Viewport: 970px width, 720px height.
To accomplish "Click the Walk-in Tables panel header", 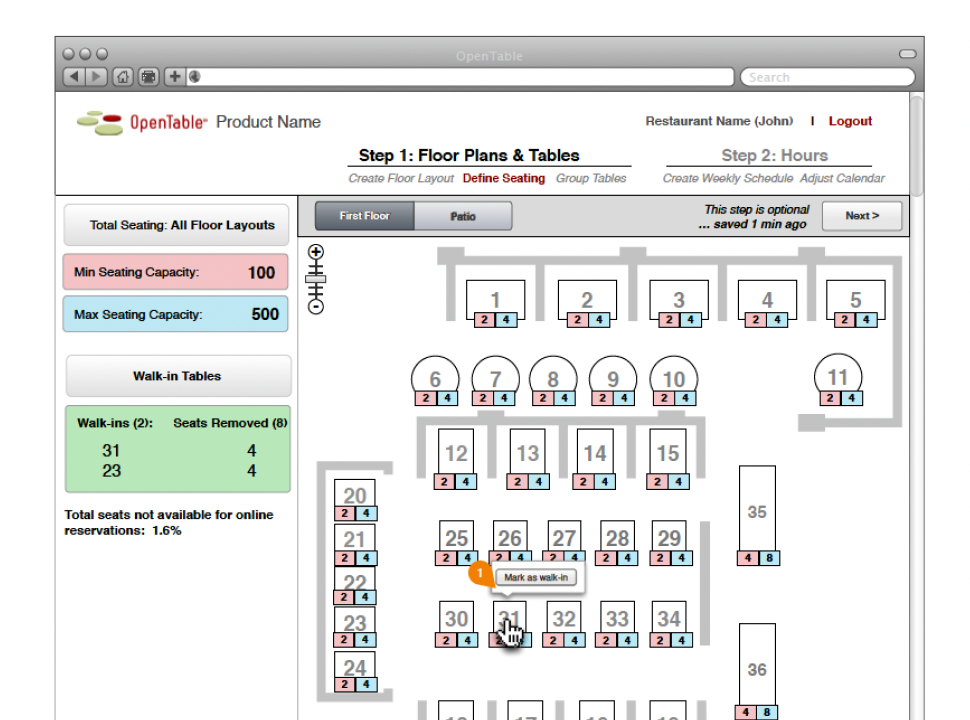I will [177, 376].
